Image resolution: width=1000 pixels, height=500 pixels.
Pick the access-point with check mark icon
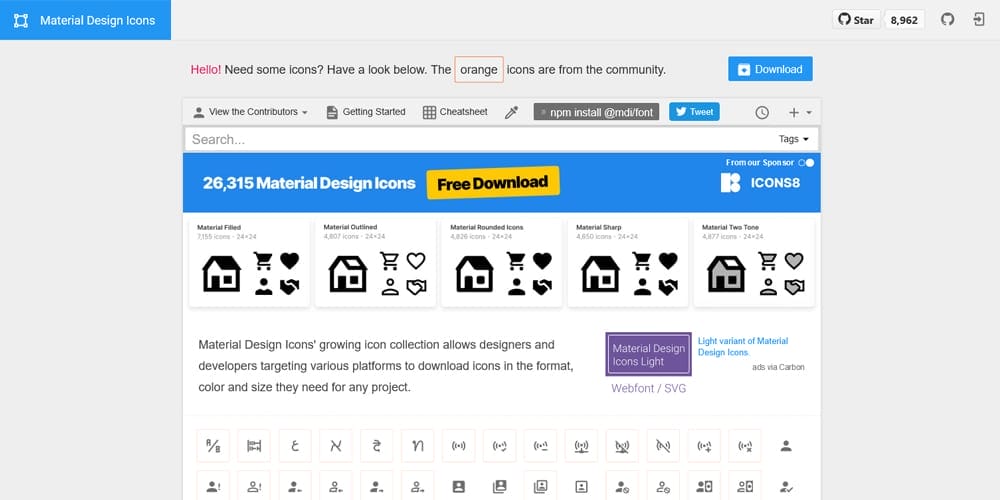coord(499,446)
